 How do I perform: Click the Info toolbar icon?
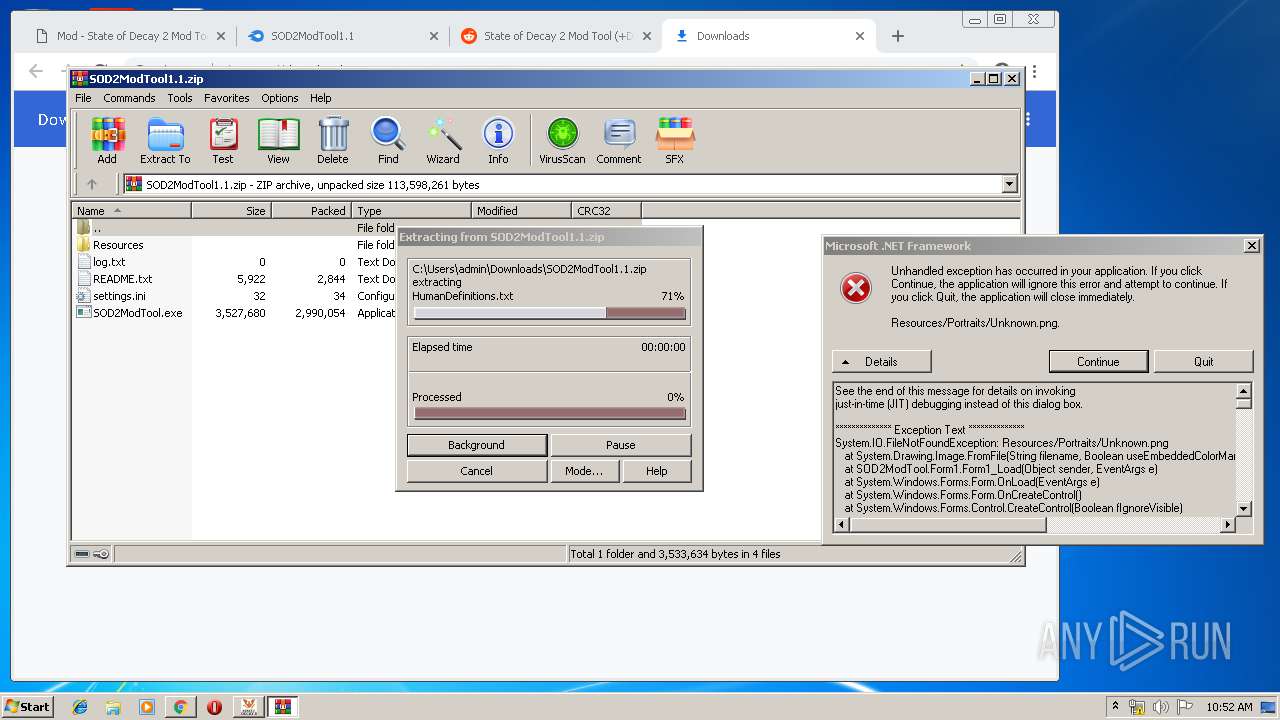coord(498,140)
